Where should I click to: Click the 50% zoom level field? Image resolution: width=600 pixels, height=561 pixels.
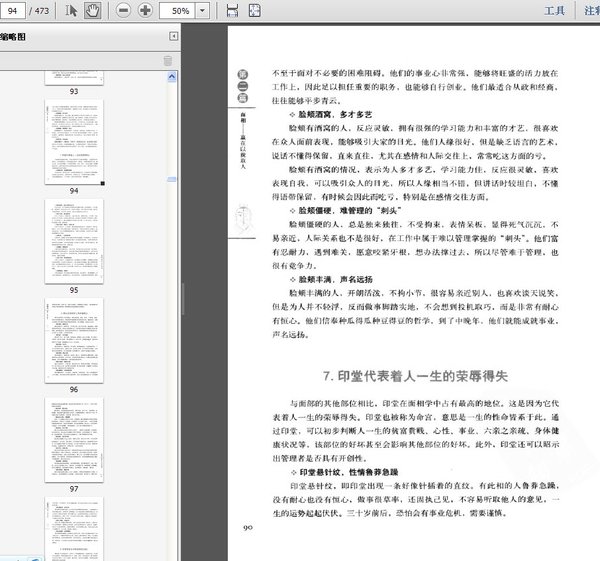(x=180, y=10)
